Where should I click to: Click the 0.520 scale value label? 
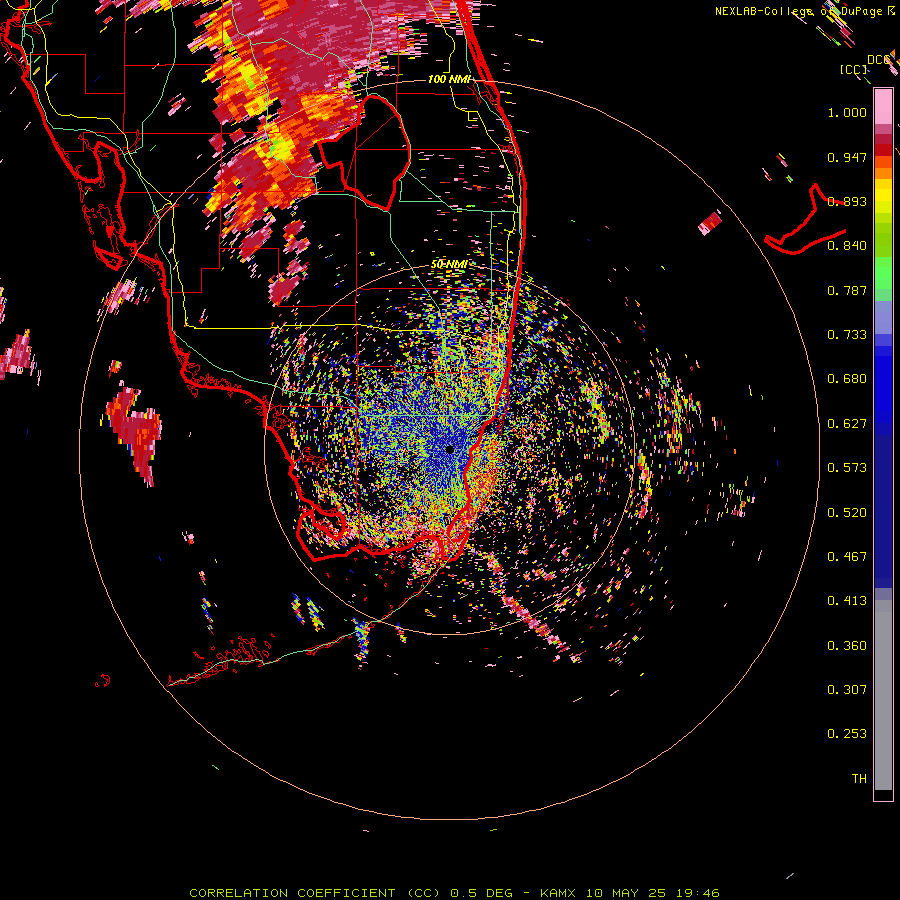pos(847,513)
